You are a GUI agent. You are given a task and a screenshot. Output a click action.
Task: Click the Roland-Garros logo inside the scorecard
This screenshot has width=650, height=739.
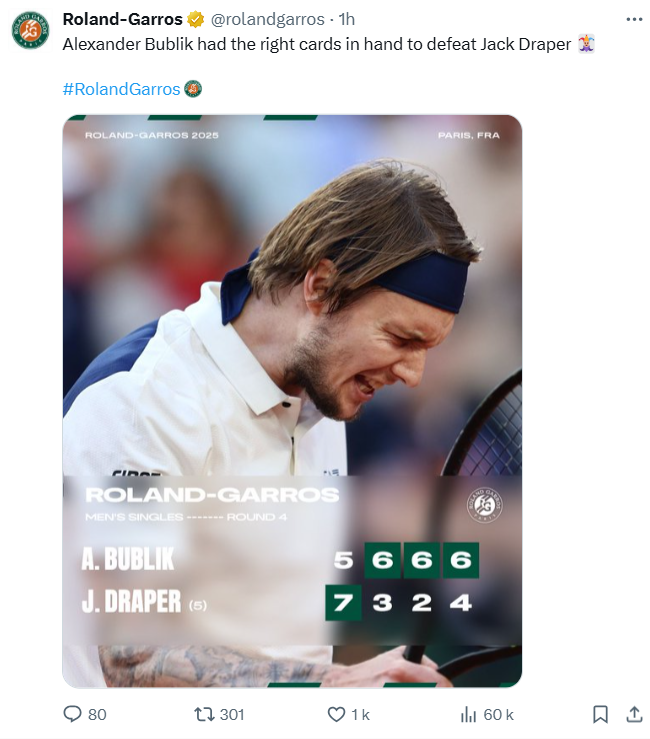point(485,505)
